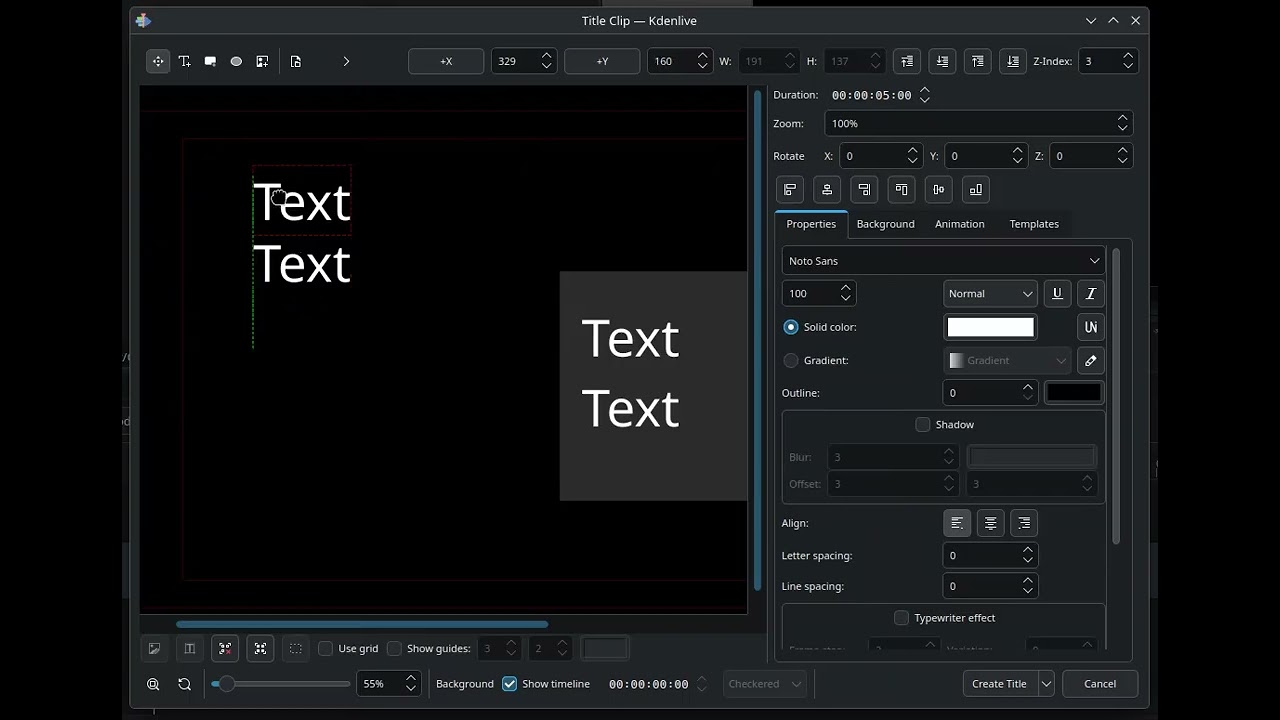Click the Create Title button
The height and width of the screenshot is (720, 1280).
pyautogui.click(x=999, y=684)
